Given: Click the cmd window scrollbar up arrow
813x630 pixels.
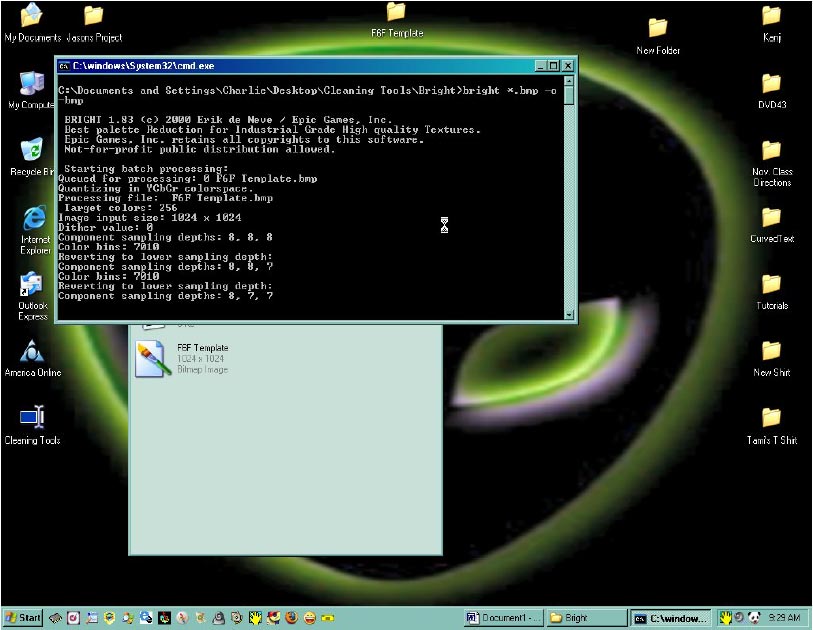Looking at the screenshot, I should [x=569, y=84].
